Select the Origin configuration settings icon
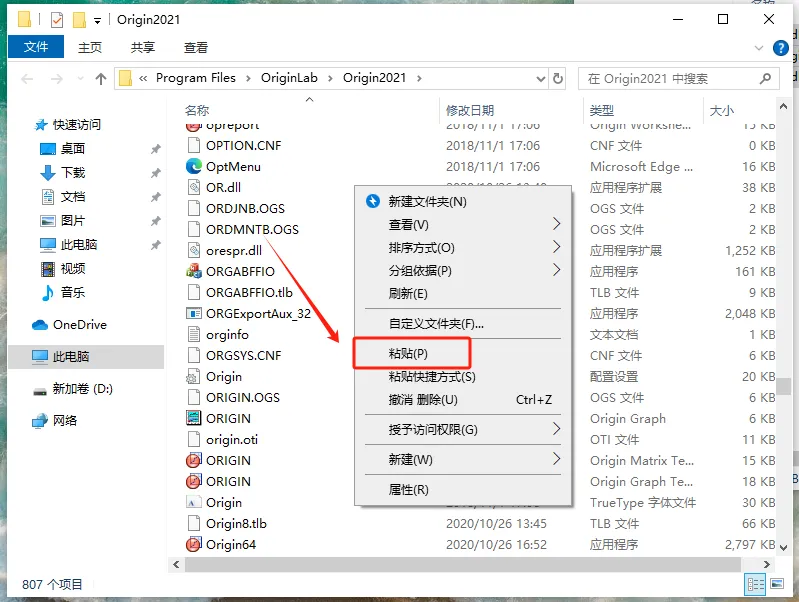 (194, 376)
